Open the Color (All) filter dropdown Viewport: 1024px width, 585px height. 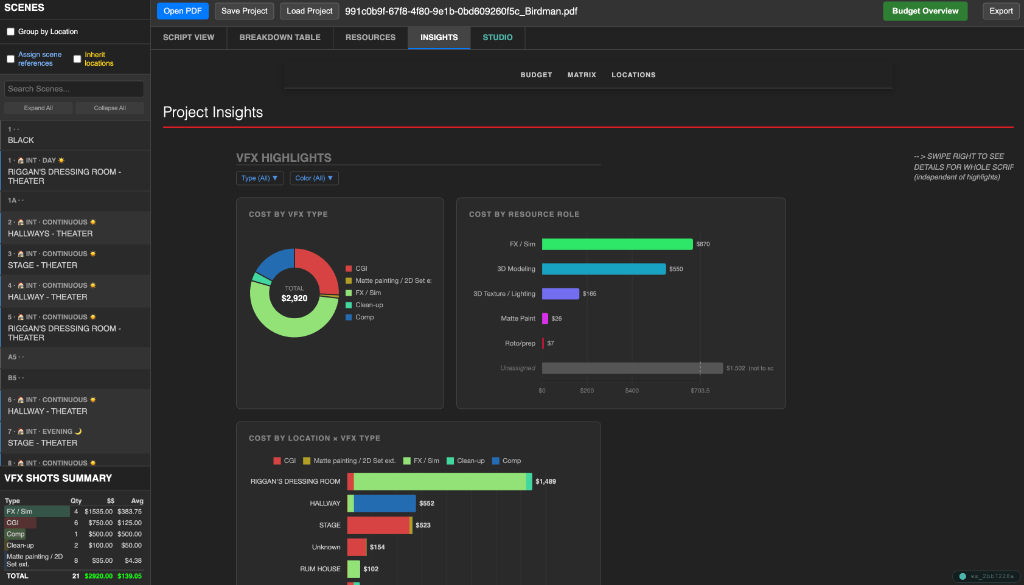[313, 178]
